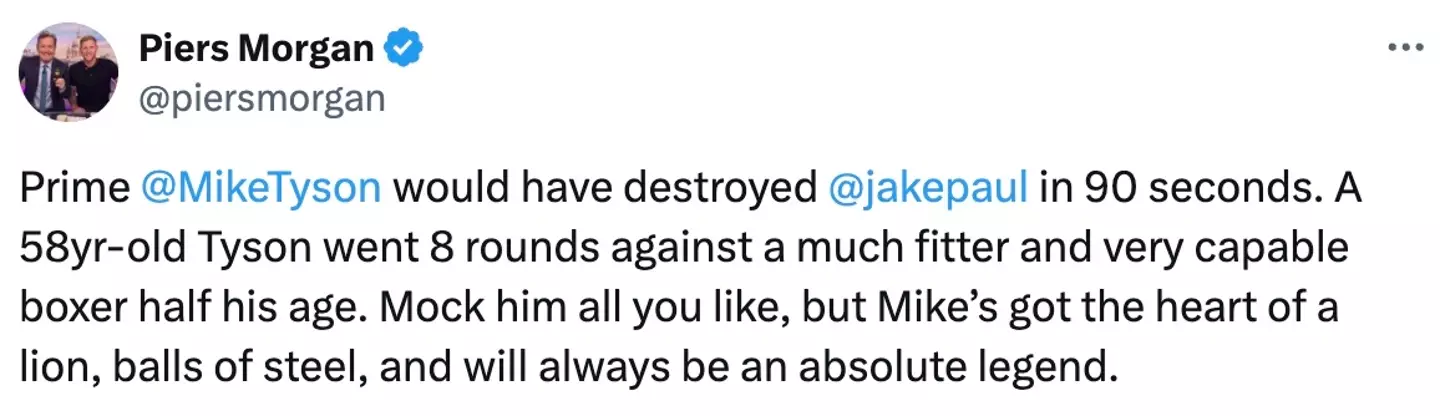This screenshot has height=416, width=1440.
Task: Click the word "Prime" starting the tweet
Action: [x=75, y=188]
